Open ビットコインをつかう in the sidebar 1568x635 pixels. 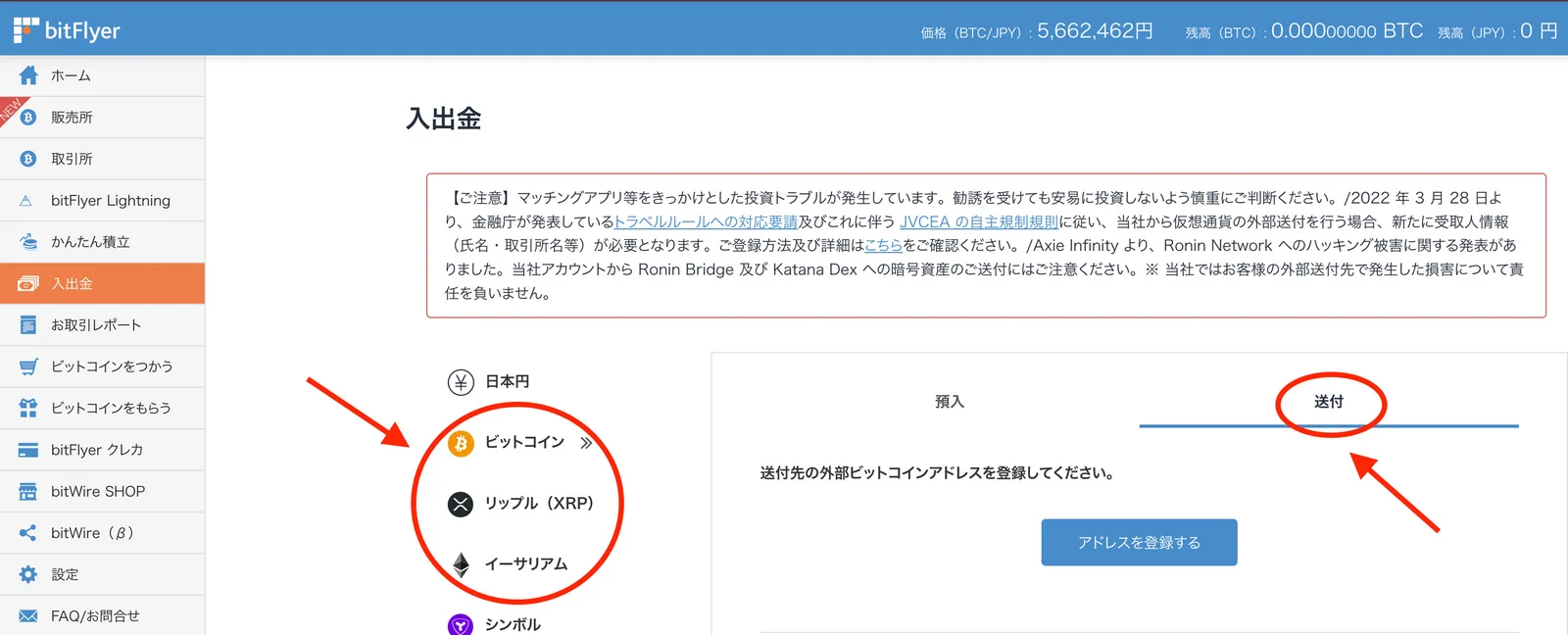pos(102,366)
